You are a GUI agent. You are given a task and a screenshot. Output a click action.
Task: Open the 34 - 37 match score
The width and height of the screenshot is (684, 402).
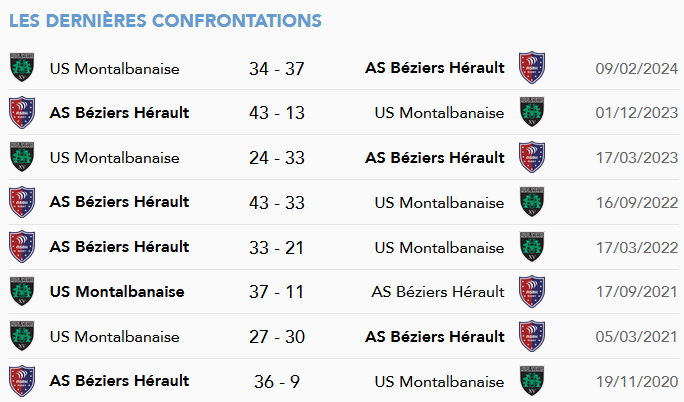click(x=277, y=68)
